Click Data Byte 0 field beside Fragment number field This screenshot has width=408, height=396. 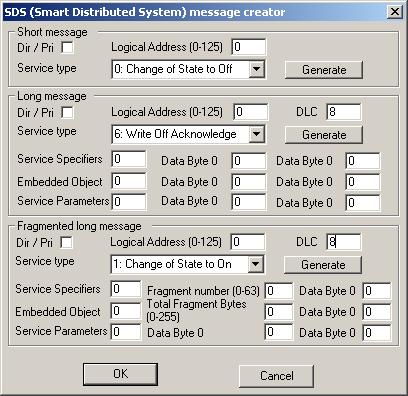(x=377, y=291)
